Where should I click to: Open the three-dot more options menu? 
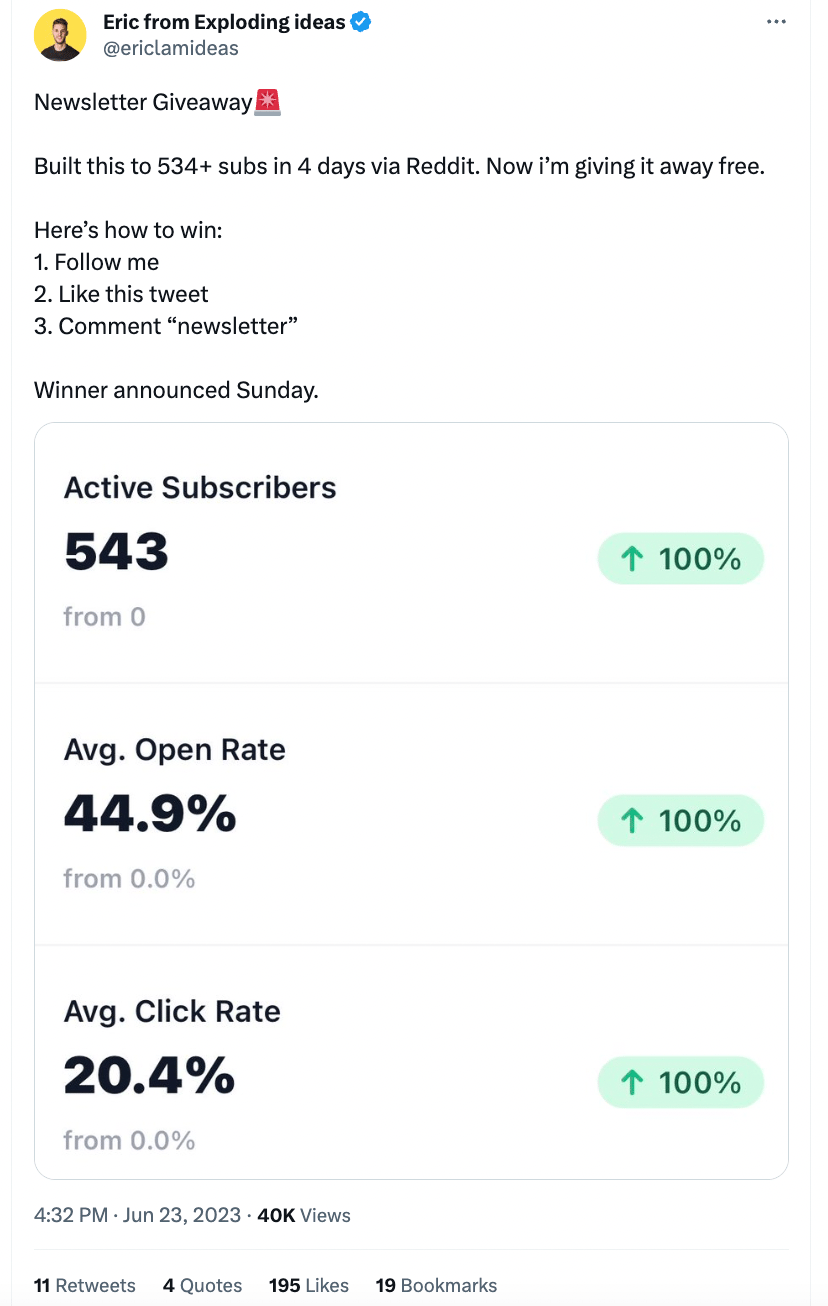(x=776, y=22)
